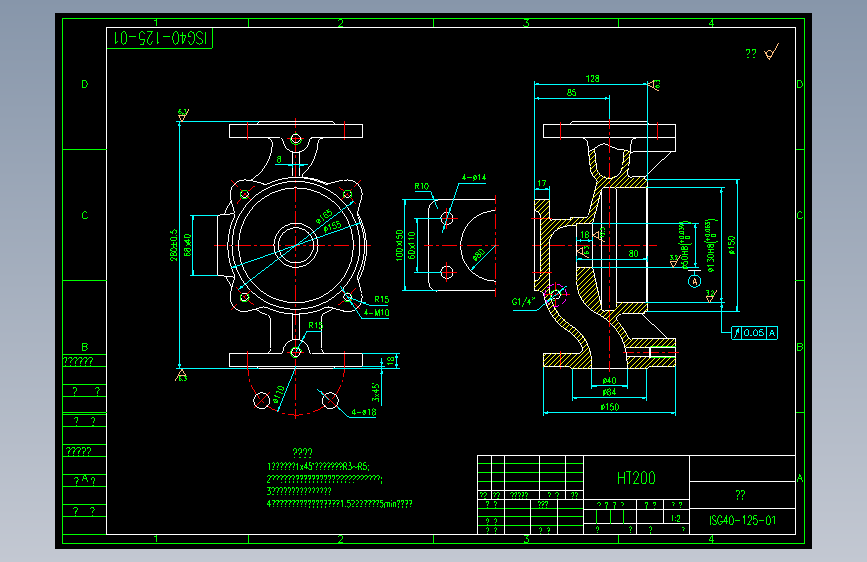Select the ISG40-125-01 drawing number in title block
This screenshot has width=867, height=562.
(742, 521)
